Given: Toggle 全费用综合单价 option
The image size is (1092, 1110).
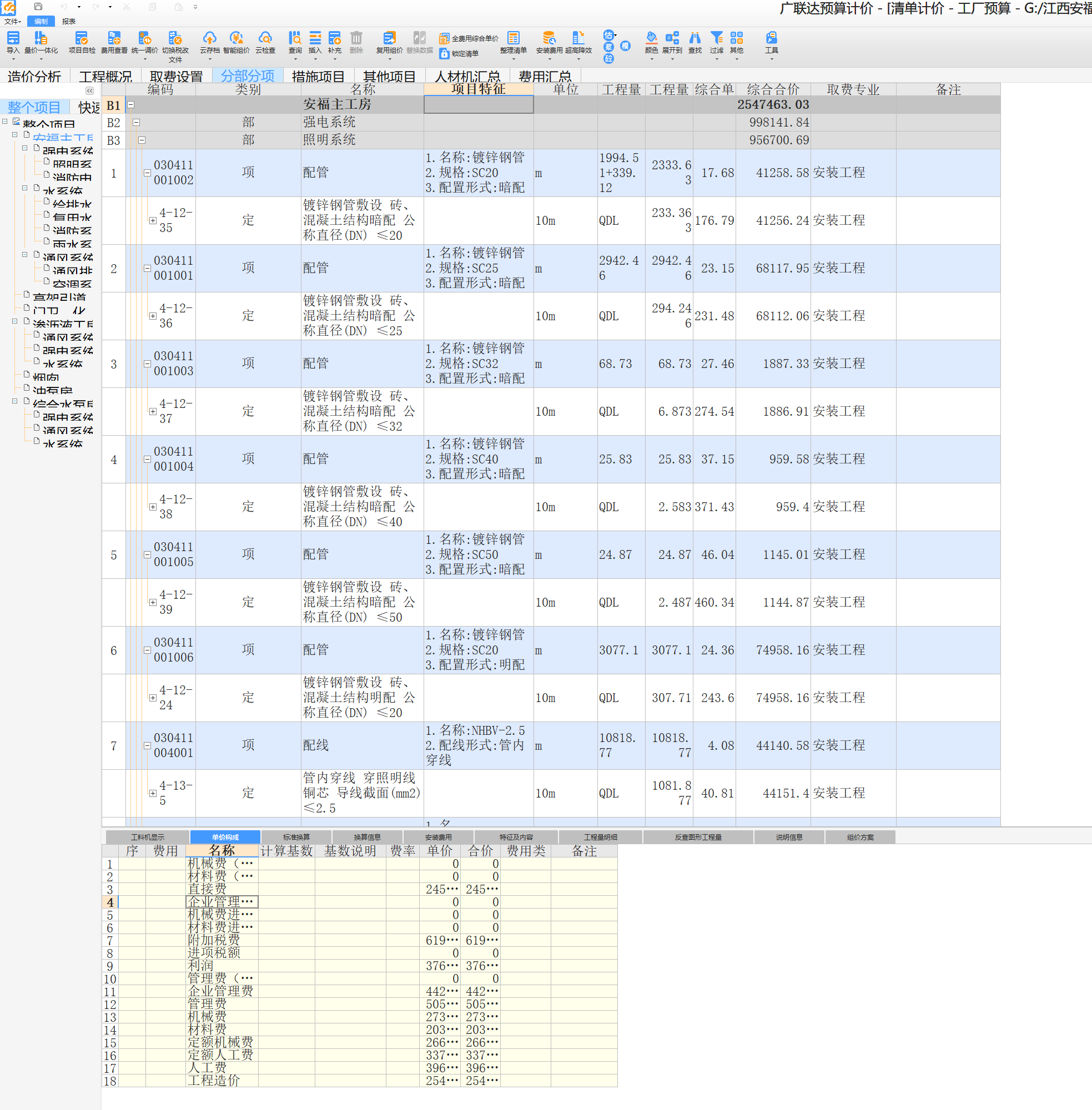Looking at the screenshot, I should tap(469, 38).
